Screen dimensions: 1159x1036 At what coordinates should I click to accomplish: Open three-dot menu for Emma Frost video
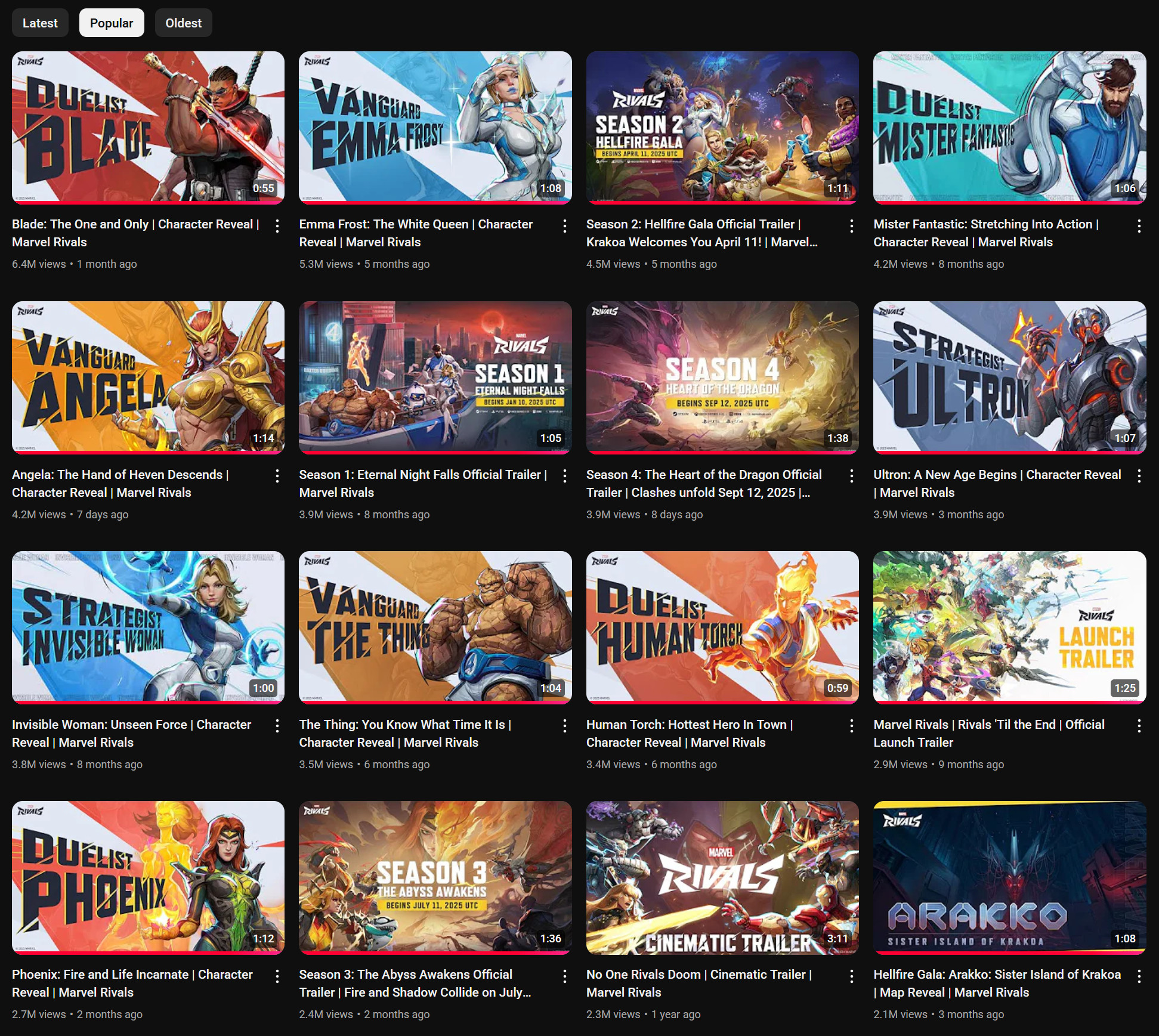tap(564, 226)
